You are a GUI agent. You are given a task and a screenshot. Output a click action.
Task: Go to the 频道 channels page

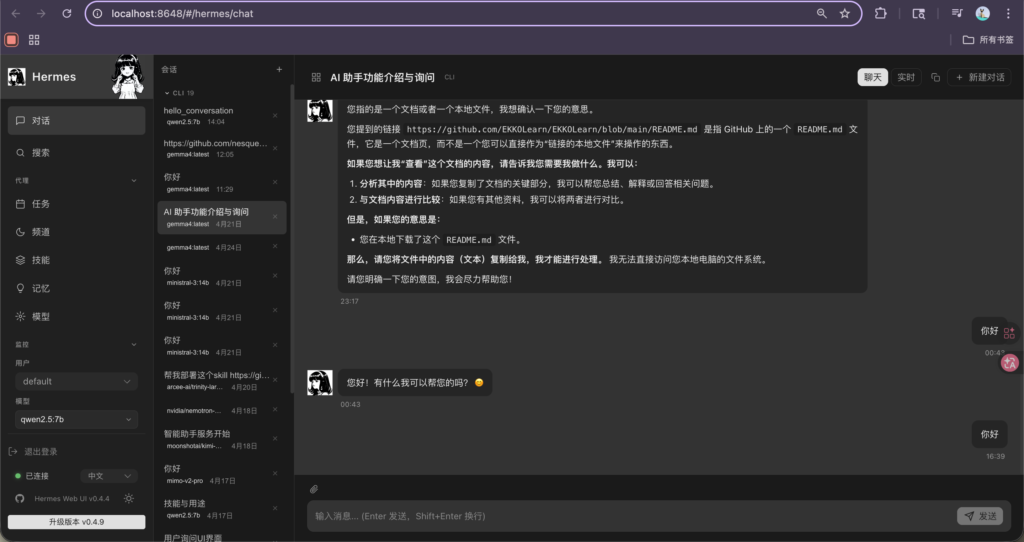(76, 232)
